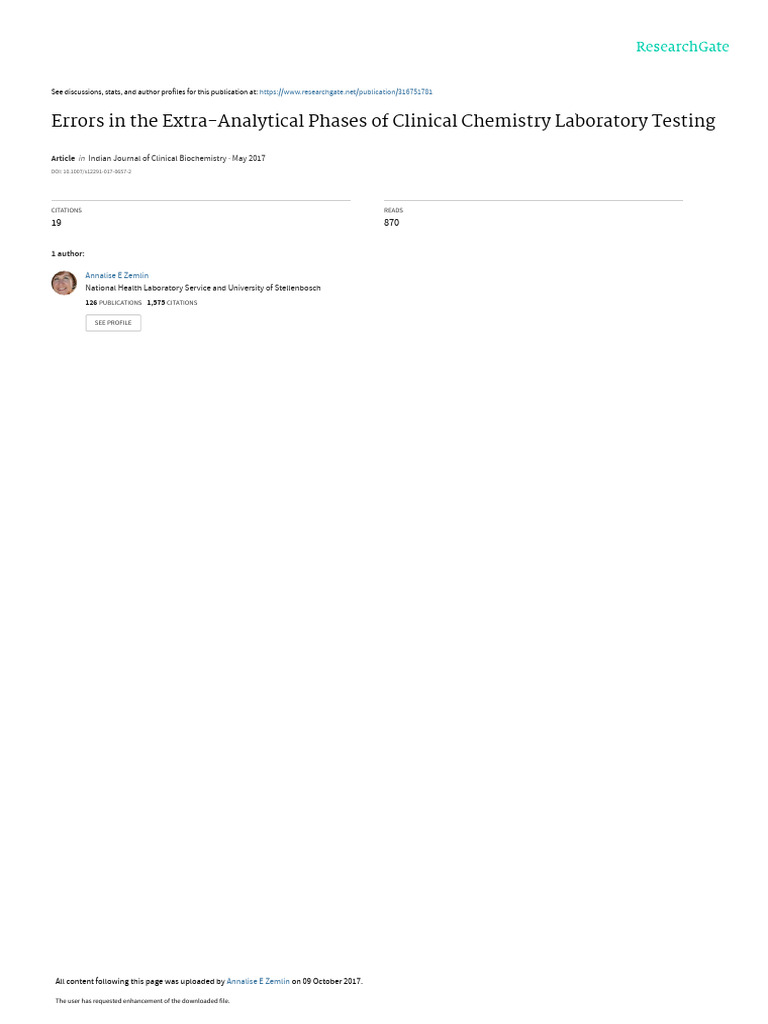Click the CITATIONS heading label
This screenshot has height=1024, width=768.
[67, 210]
